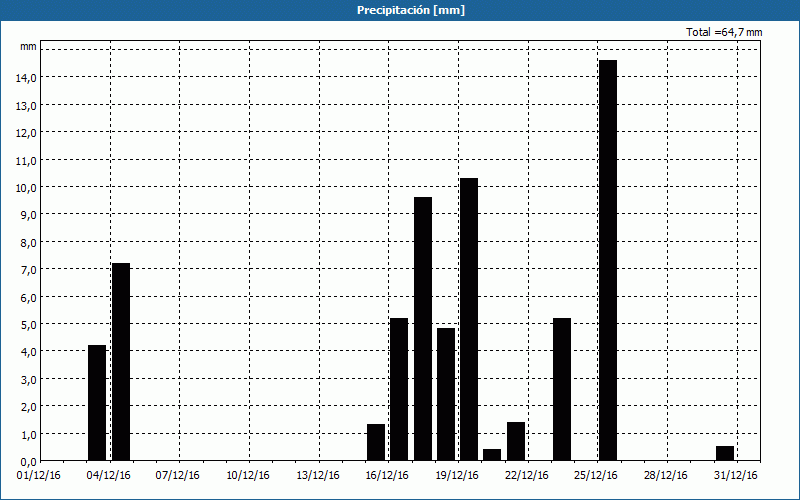This screenshot has height=500, width=800.
Task: Click the tallest bar reaching about 14,6 mm
Action: click(608, 260)
